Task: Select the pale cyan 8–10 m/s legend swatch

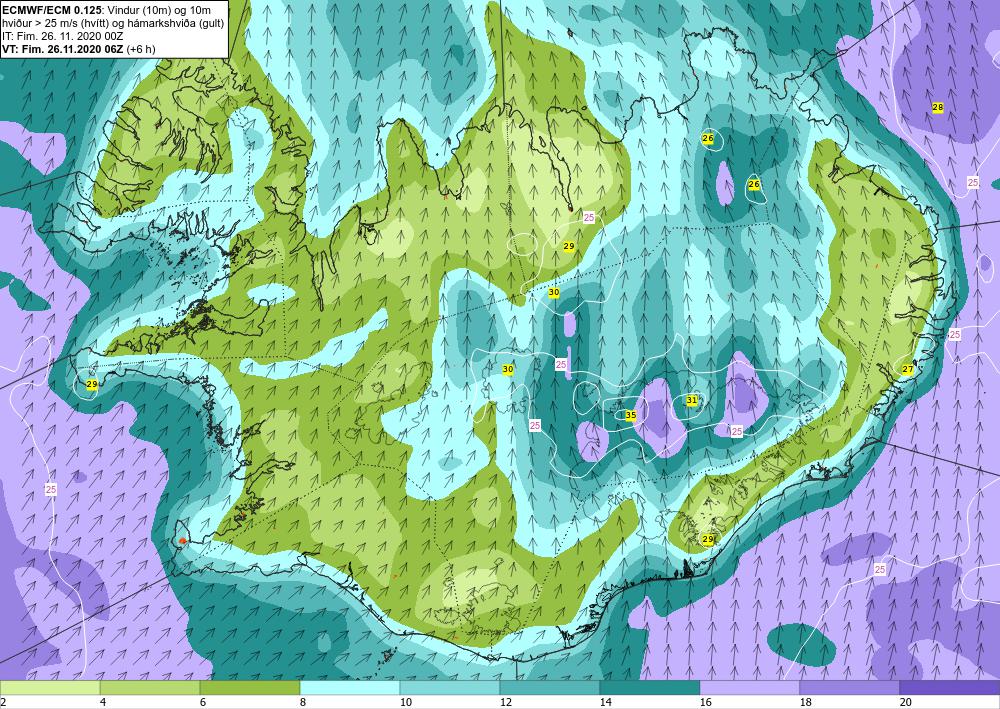Action: [x=350, y=688]
